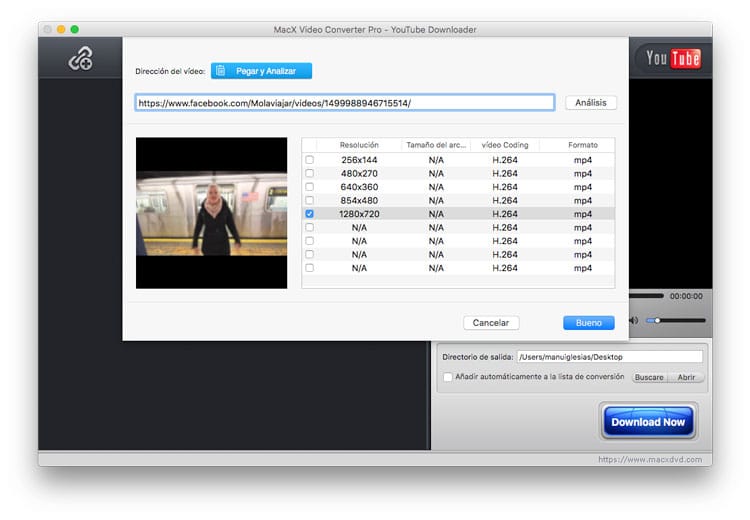Click the YouTube logo icon

[x=672, y=58]
